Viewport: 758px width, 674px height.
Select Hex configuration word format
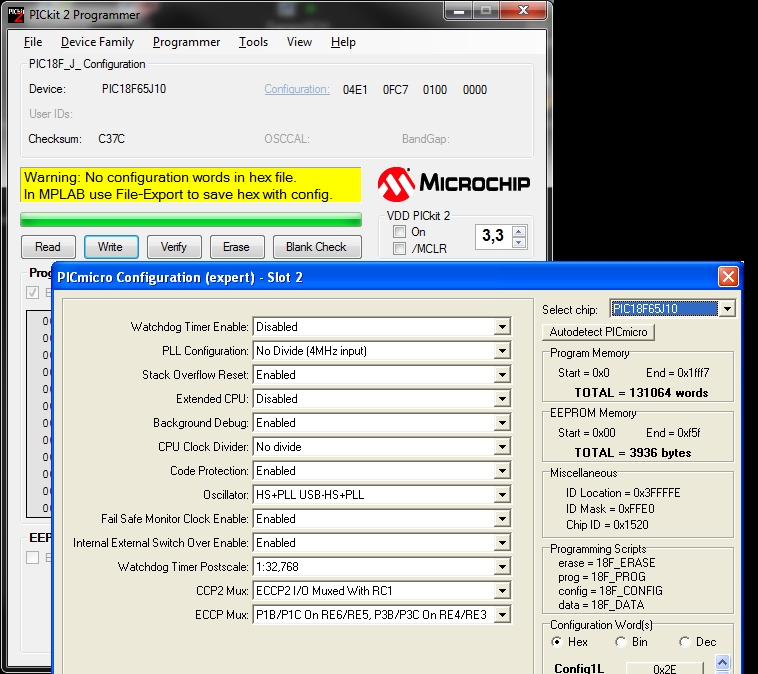[x=557, y=642]
